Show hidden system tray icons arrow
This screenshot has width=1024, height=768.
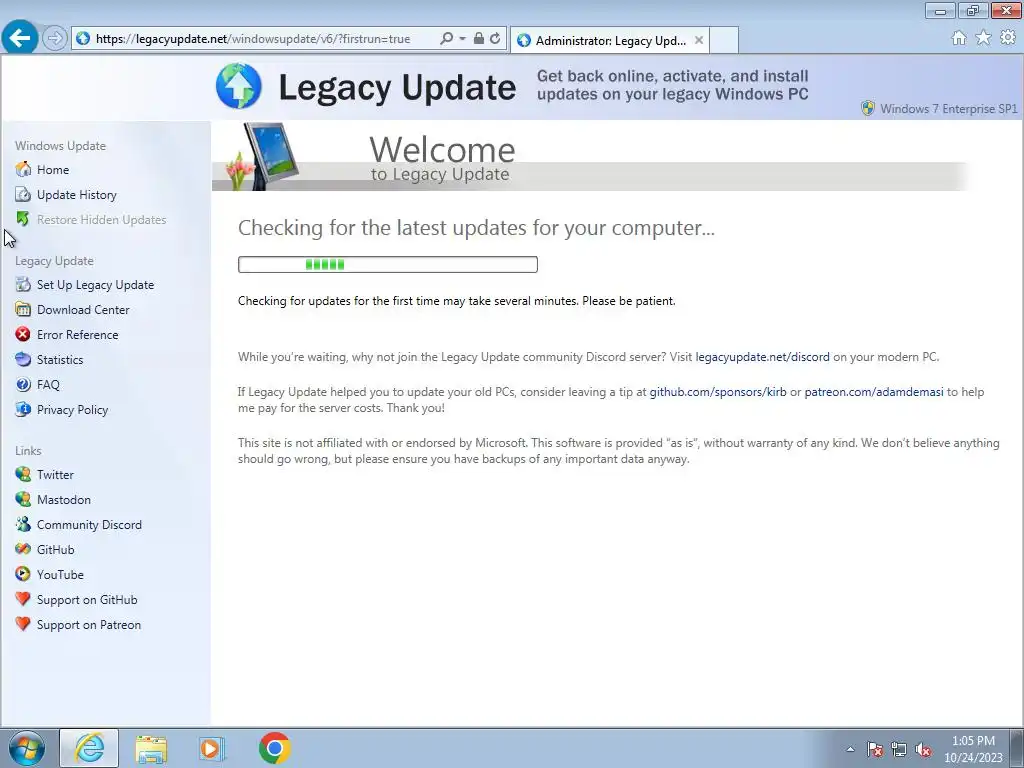850,749
